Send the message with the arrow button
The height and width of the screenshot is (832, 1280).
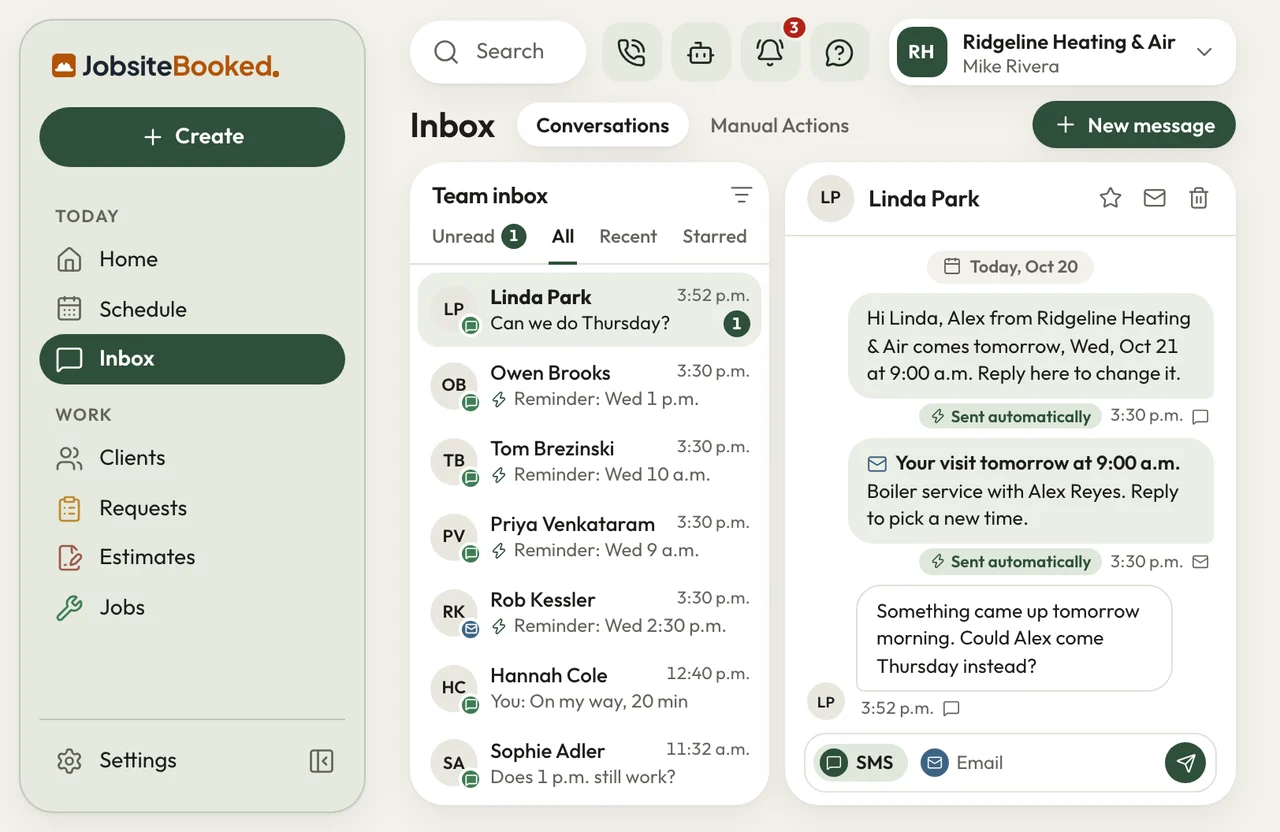[1185, 763]
